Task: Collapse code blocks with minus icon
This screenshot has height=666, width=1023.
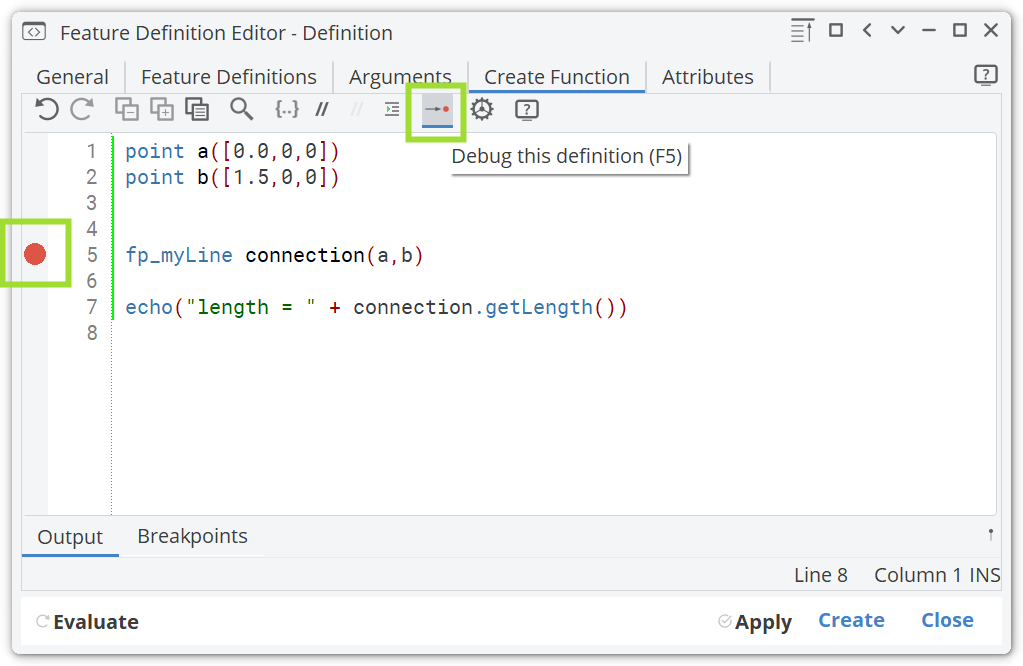Action: tap(127, 109)
